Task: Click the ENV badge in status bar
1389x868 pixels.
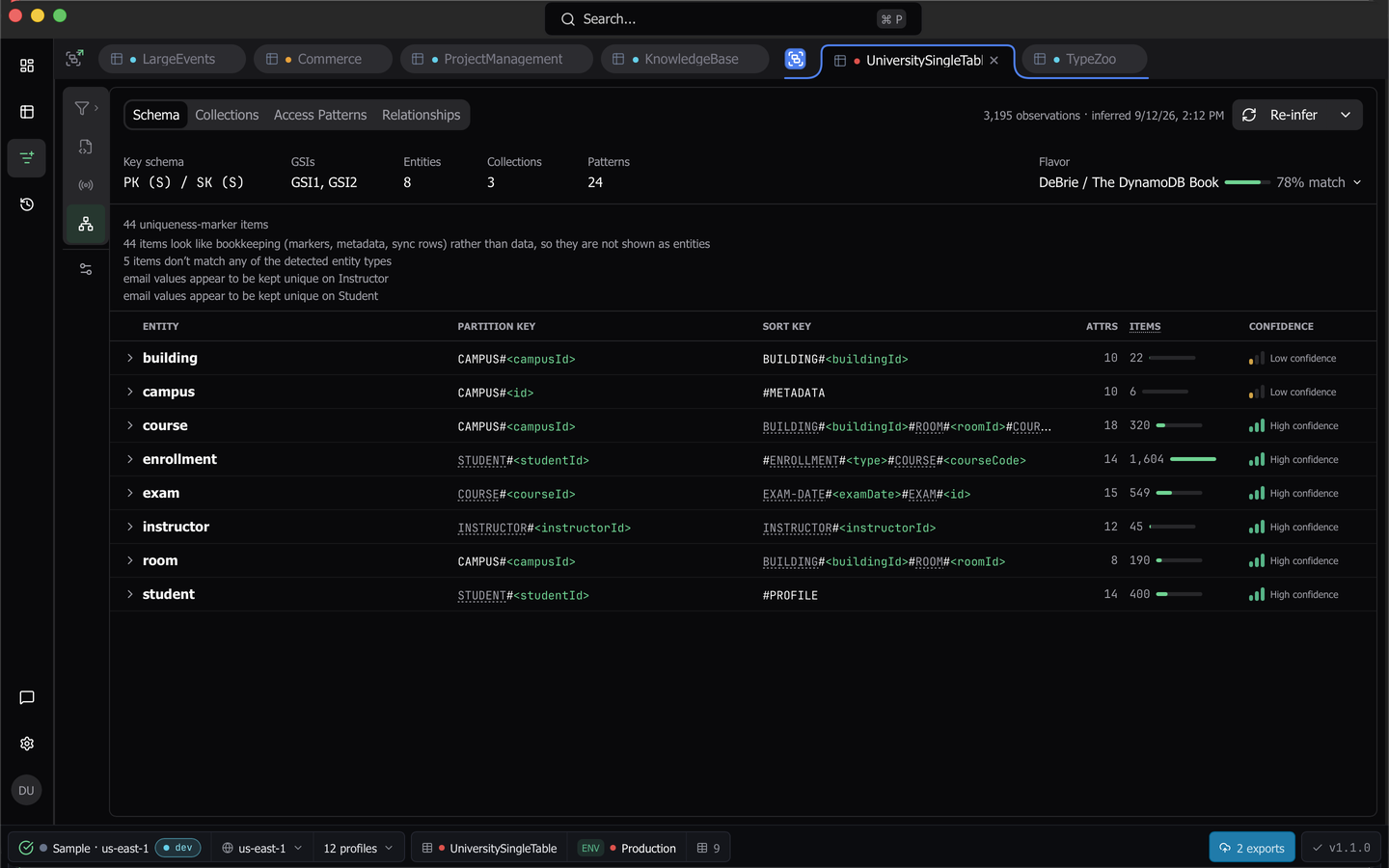Action: (x=590, y=848)
